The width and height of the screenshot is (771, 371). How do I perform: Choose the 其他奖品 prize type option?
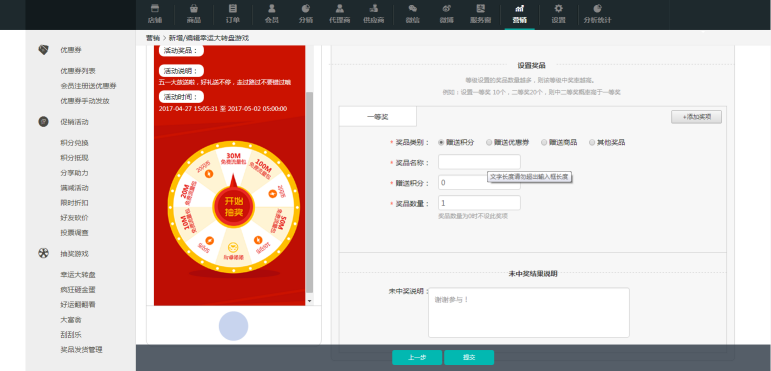pyautogui.click(x=607, y=143)
